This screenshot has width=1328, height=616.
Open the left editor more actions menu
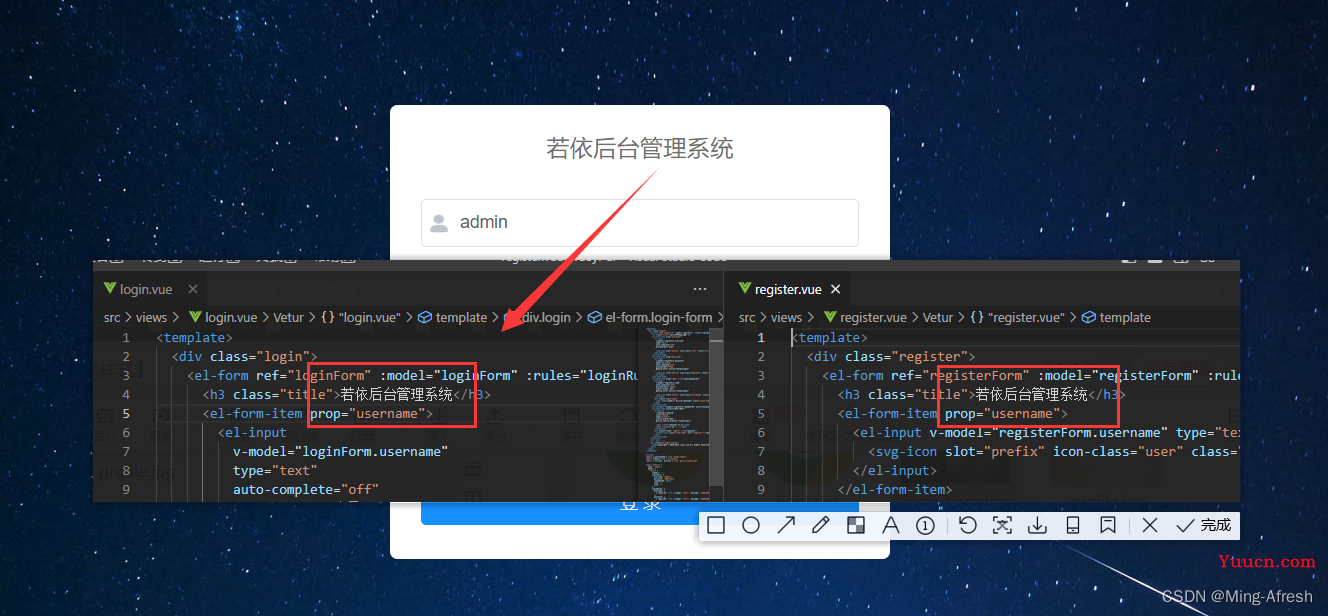pos(700,289)
